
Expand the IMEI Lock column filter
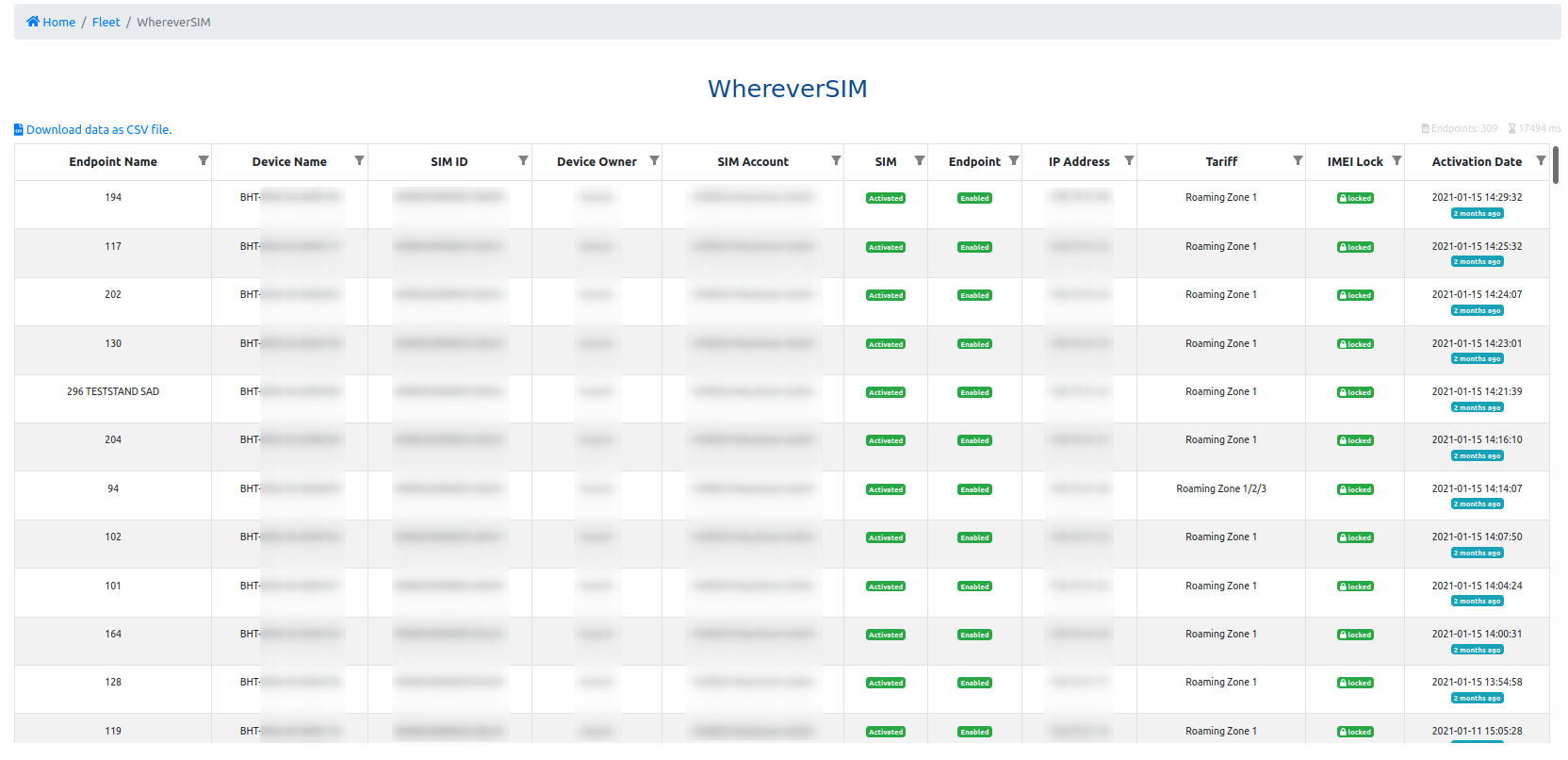[x=1396, y=161]
